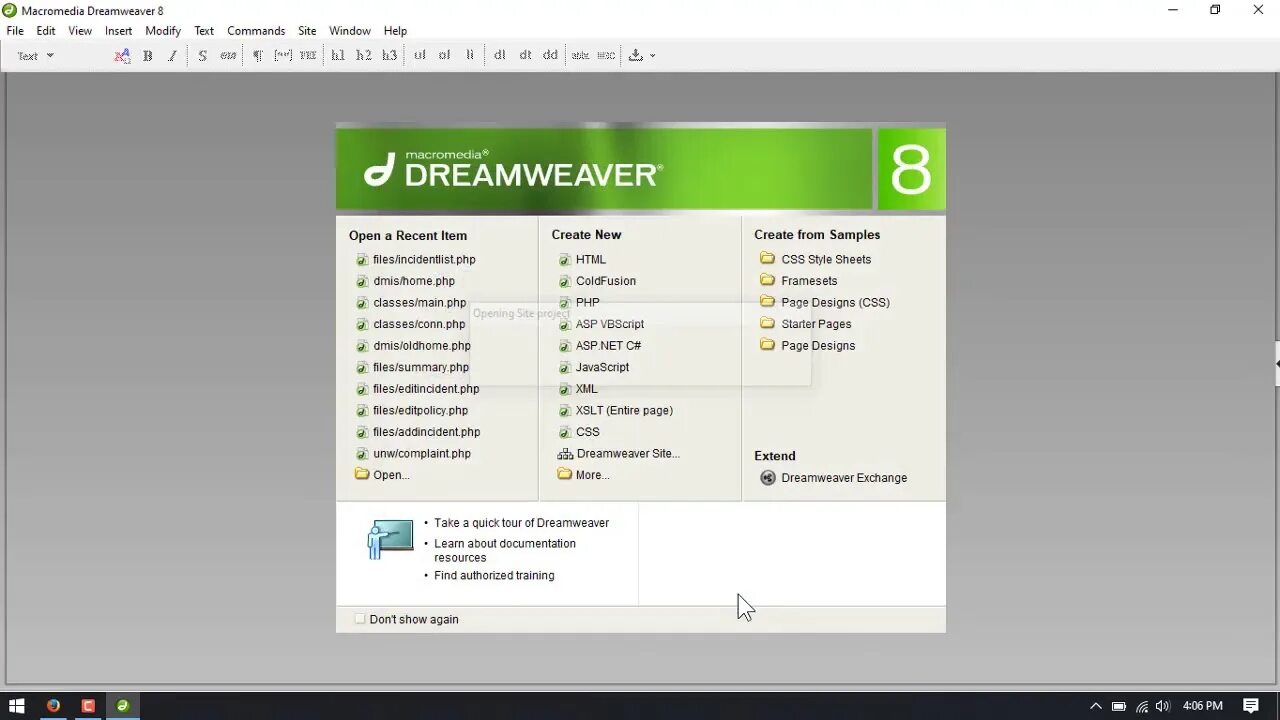Click the Characters insert icon
Image resolution: width=1280 pixels, height=720 pixels.
pyautogui.click(x=636, y=56)
